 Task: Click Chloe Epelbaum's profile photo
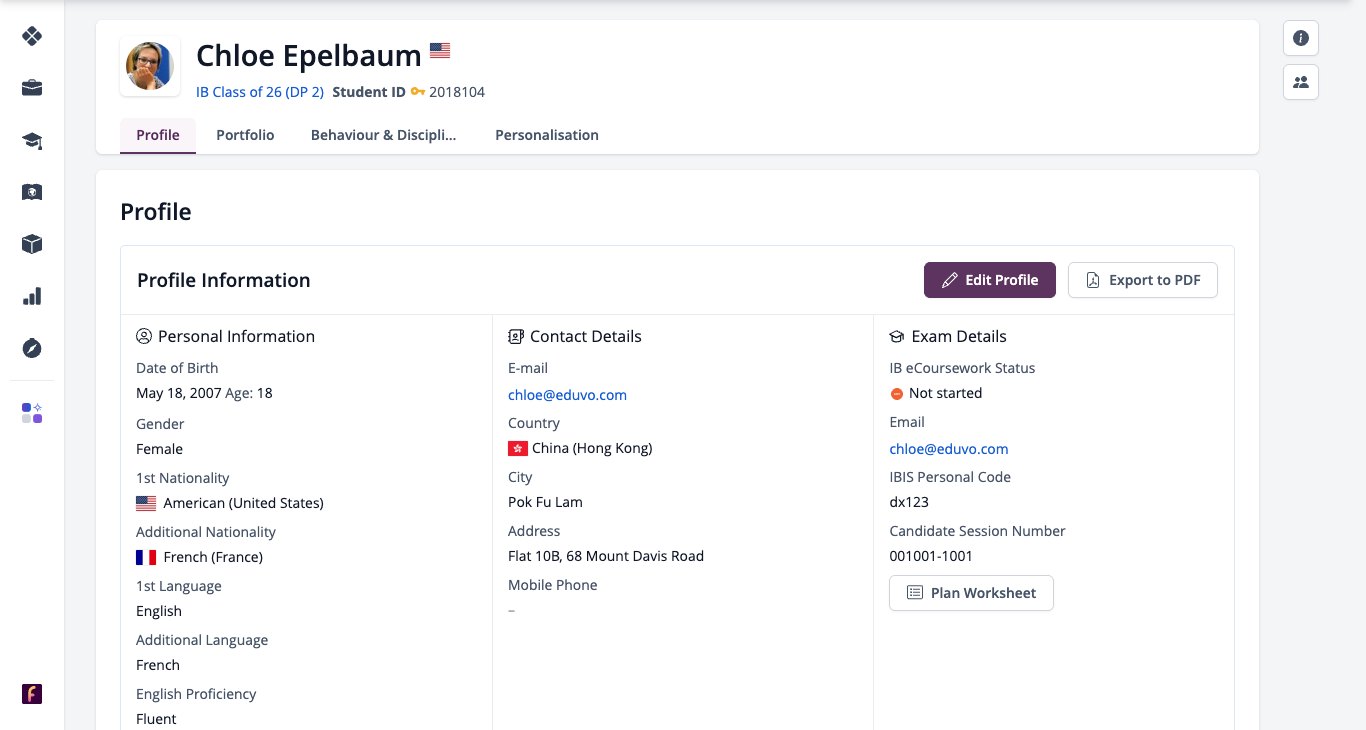[x=150, y=66]
